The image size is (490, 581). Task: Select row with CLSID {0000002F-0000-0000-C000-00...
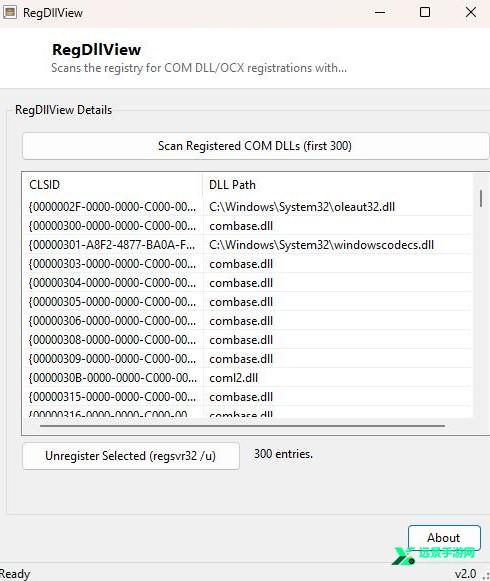pyautogui.click(x=247, y=207)
